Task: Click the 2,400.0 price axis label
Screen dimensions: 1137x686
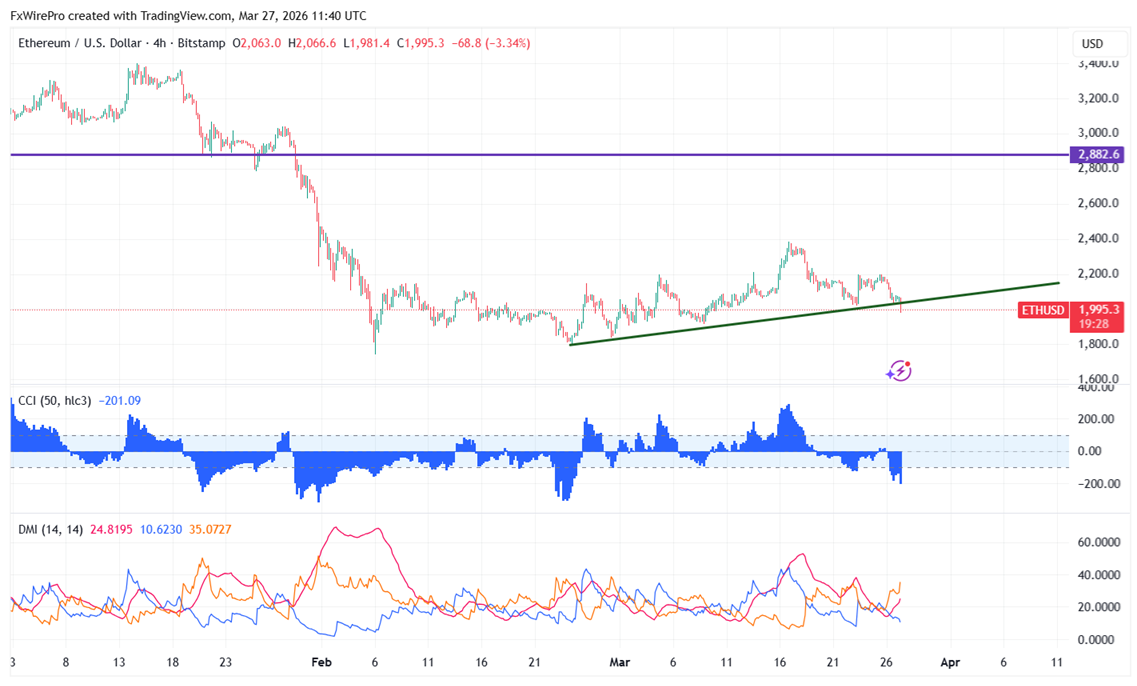Action: point(1098,239)
